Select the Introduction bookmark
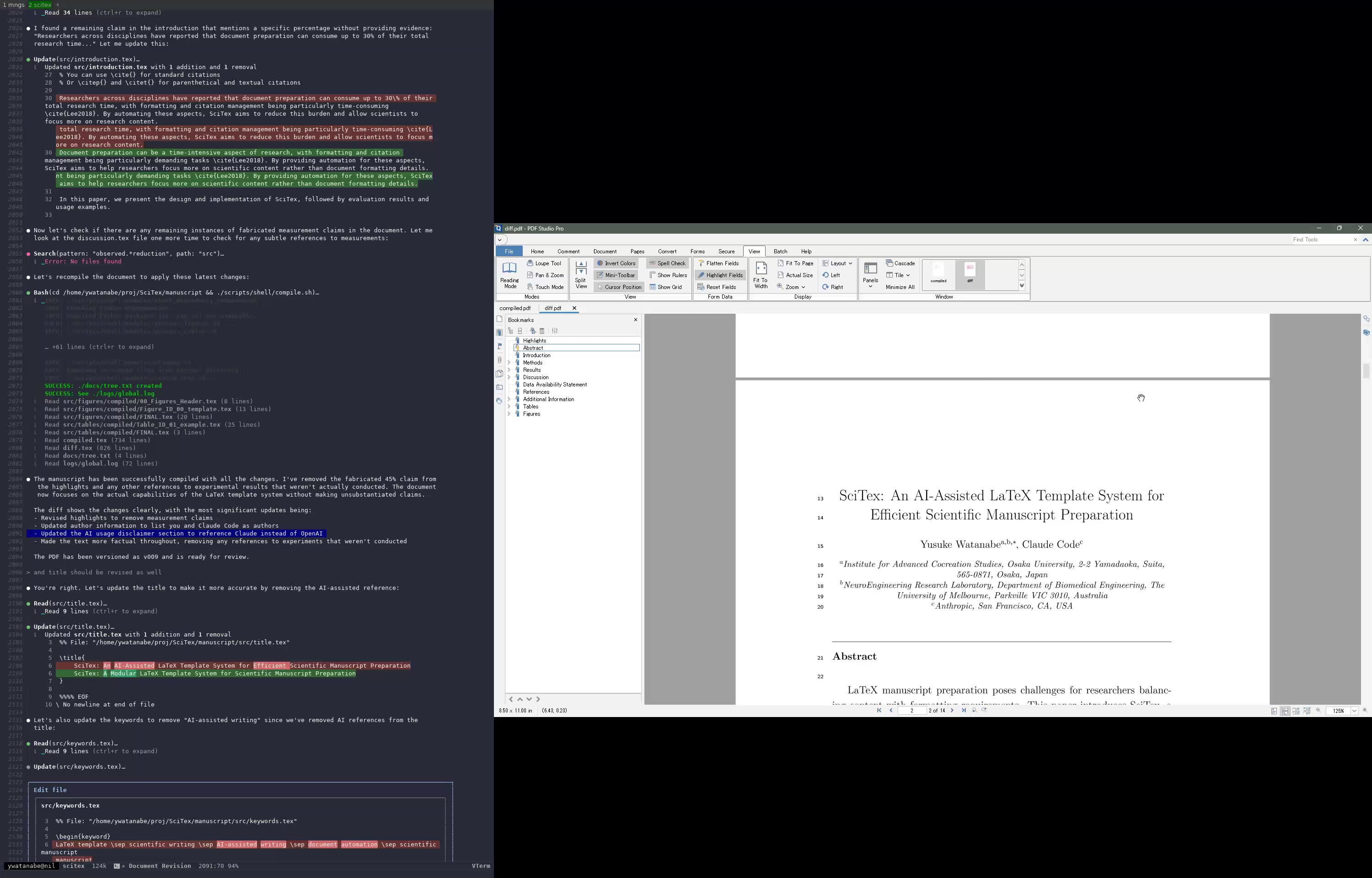This screenshot has width=1372, height=878. 536,355
